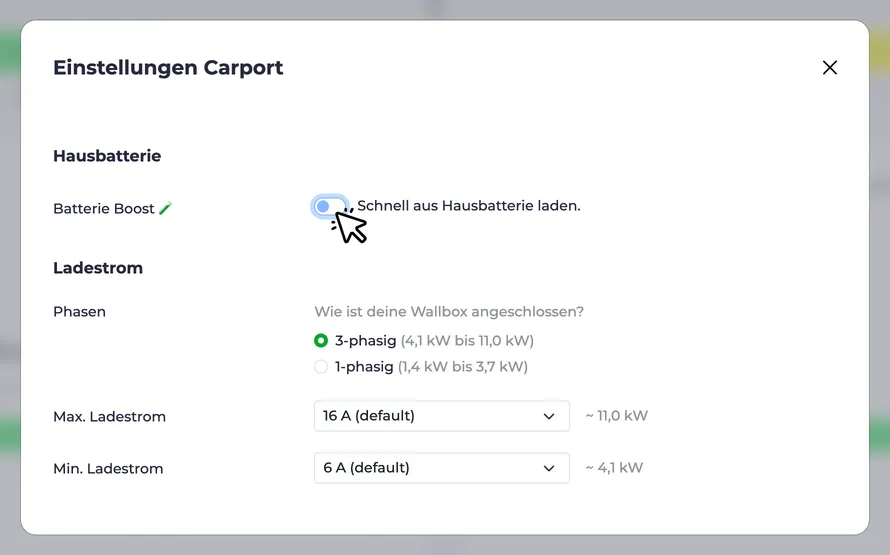This screenshot has width=890, height=555.
Task: Click the '~ 11,0 kW' power estimate
Action: click(x=616, y=415)
